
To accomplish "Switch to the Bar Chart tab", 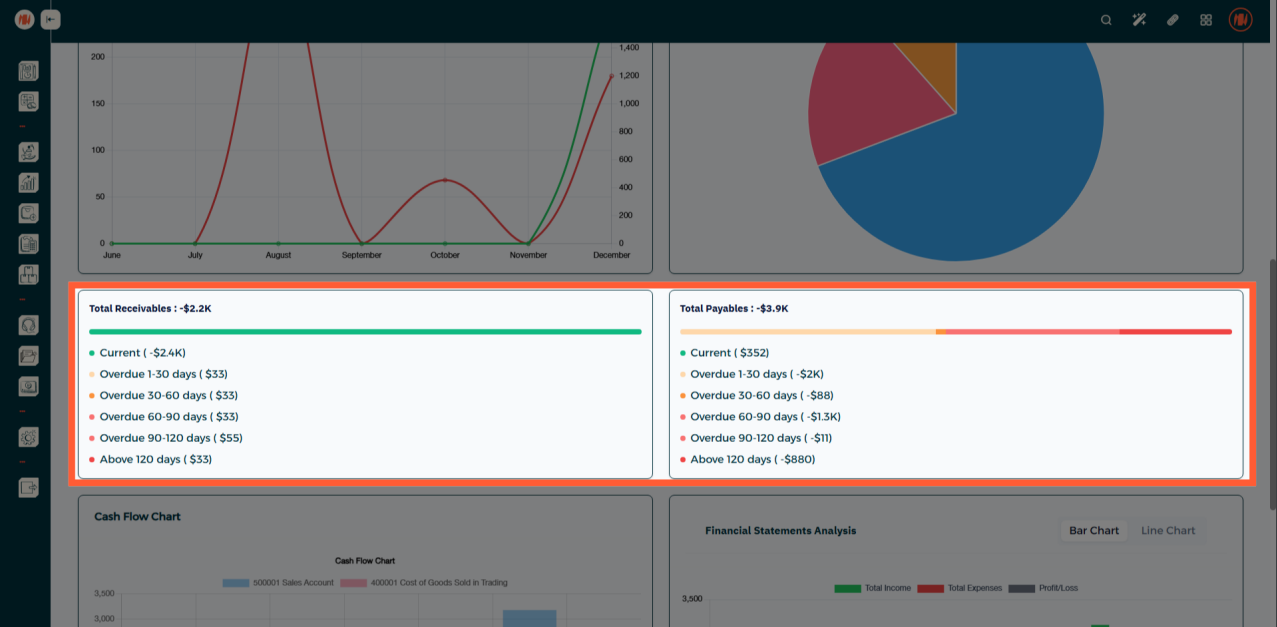I will [1094, 531].
